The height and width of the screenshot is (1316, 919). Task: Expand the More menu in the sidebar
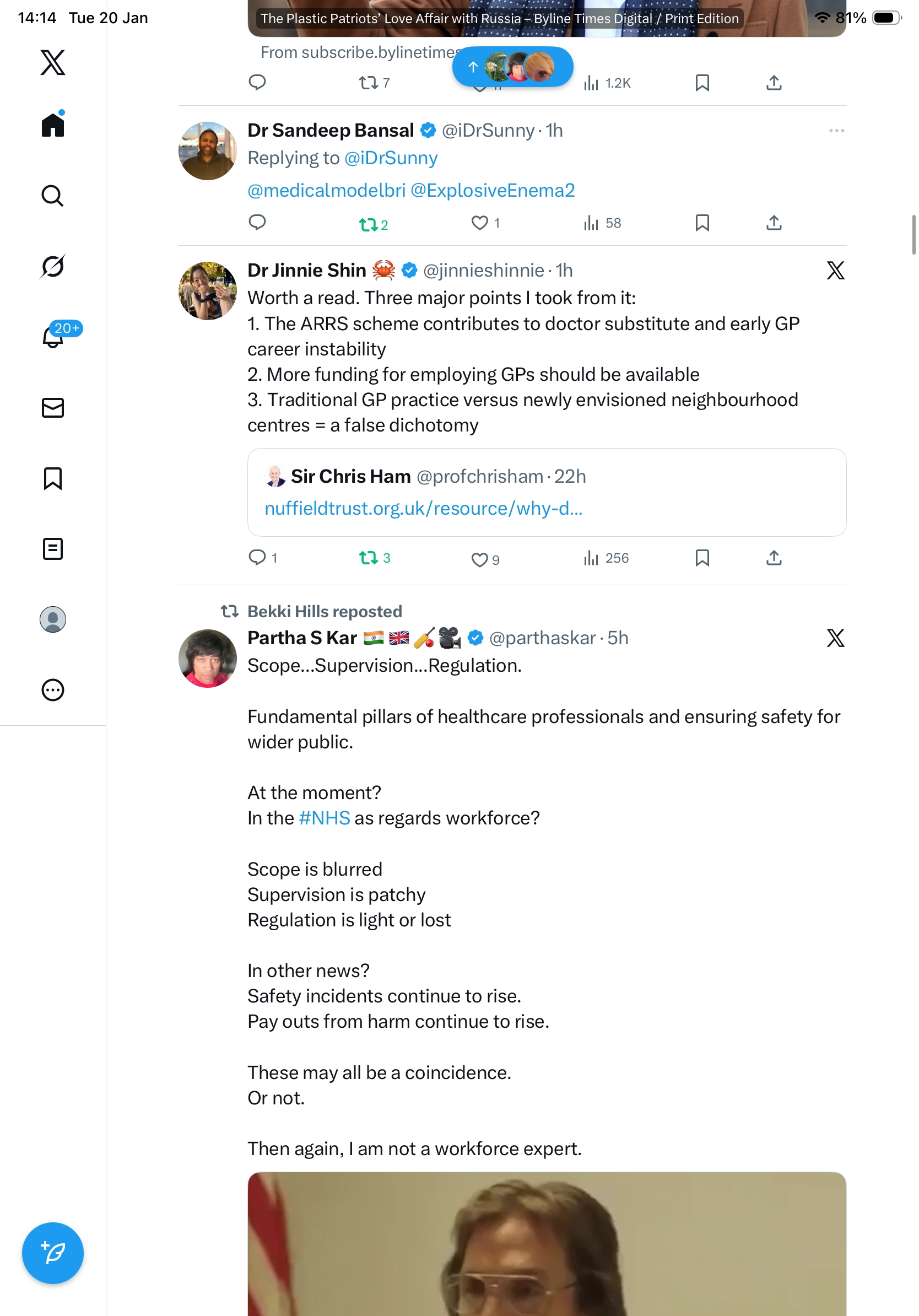coord(53,690)
